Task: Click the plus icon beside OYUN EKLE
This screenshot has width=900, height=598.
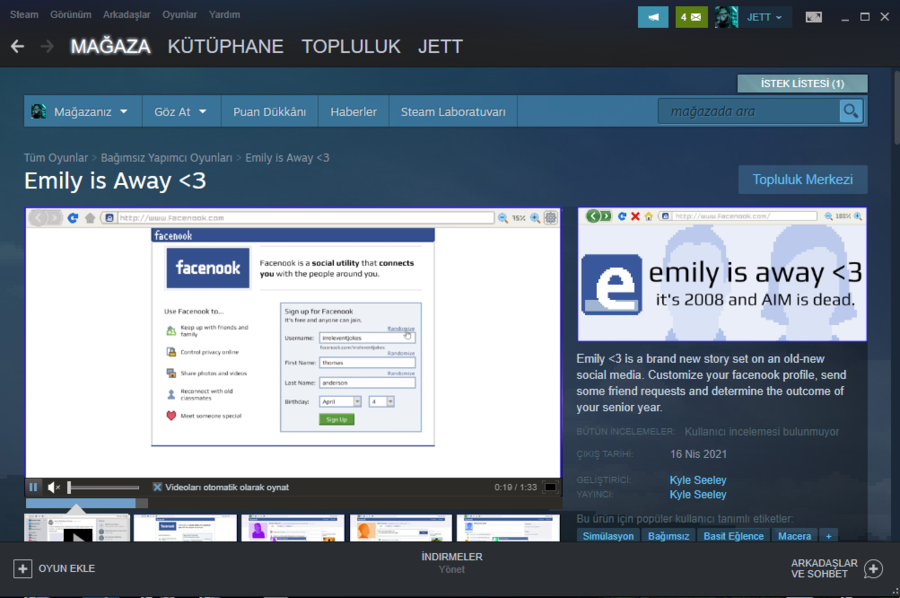Action: point(22,569)
